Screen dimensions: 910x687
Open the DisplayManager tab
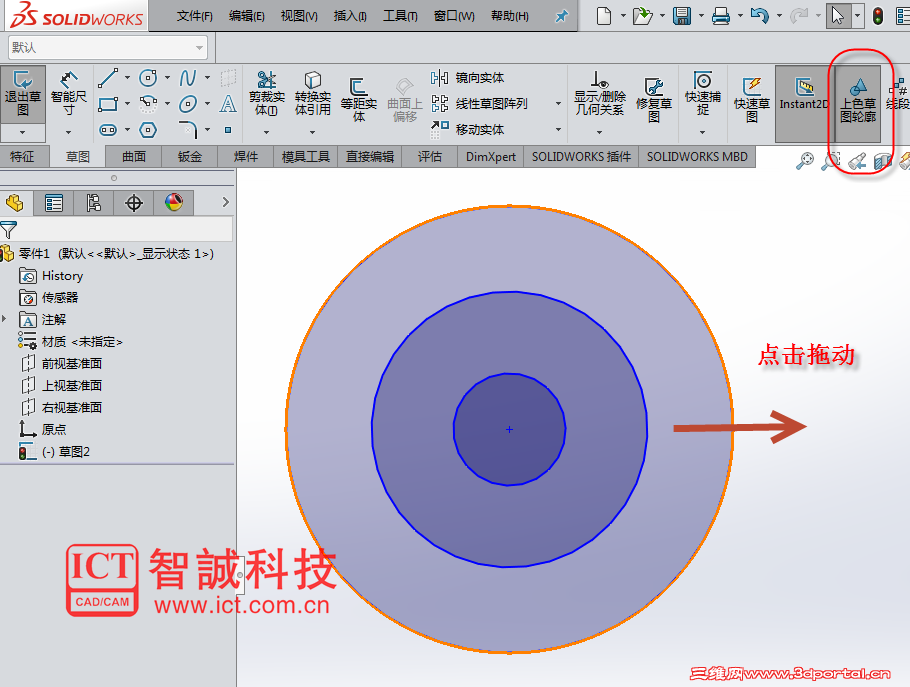[174, 203]
